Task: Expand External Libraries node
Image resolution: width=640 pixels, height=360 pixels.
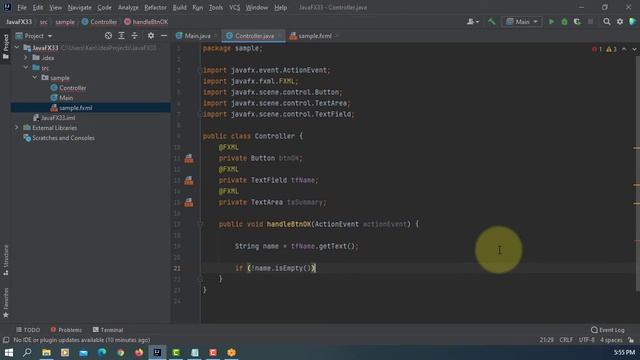Action: [x=17, y=128]
